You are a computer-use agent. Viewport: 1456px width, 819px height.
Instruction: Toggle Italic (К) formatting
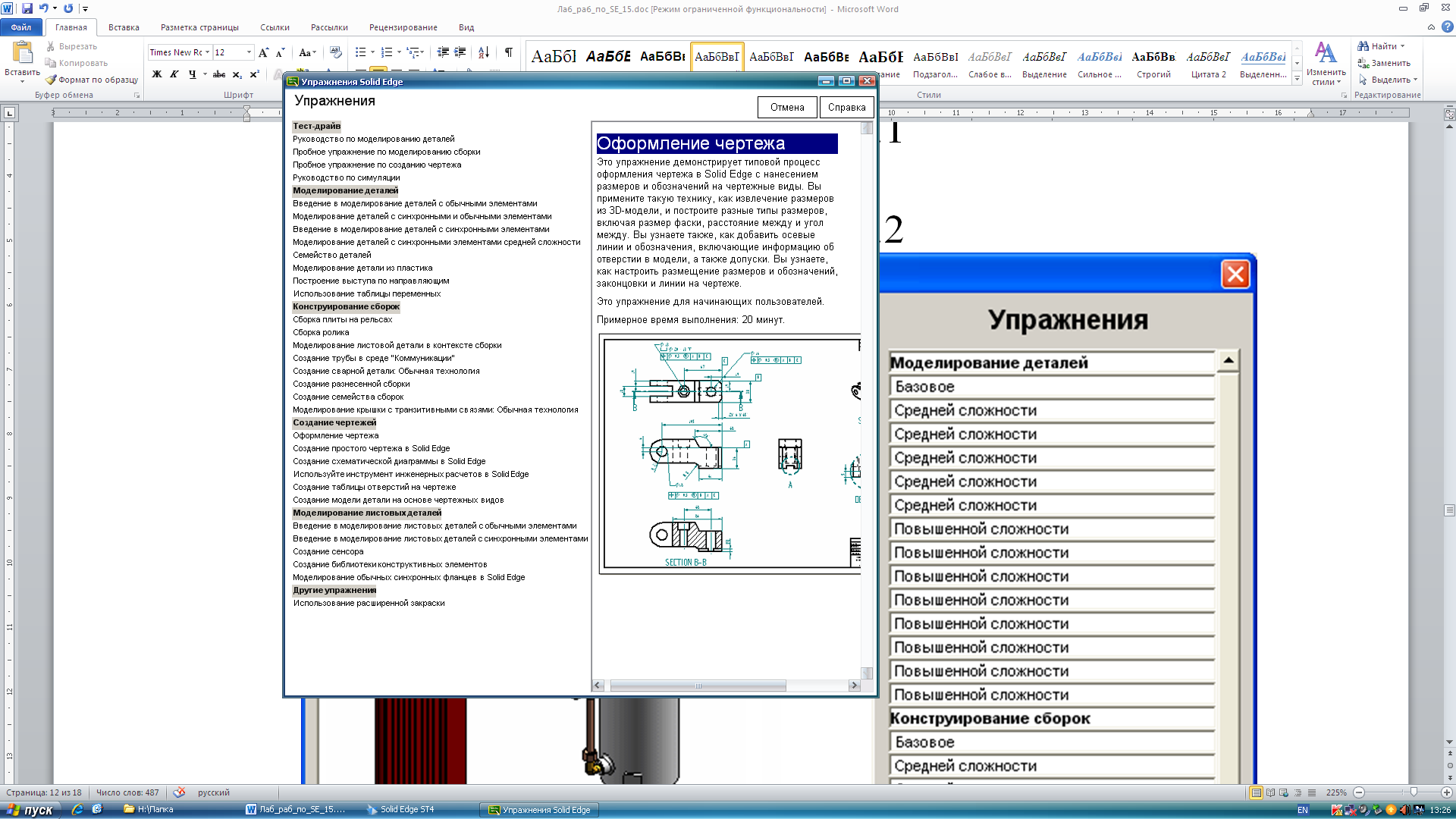point(174,74)
